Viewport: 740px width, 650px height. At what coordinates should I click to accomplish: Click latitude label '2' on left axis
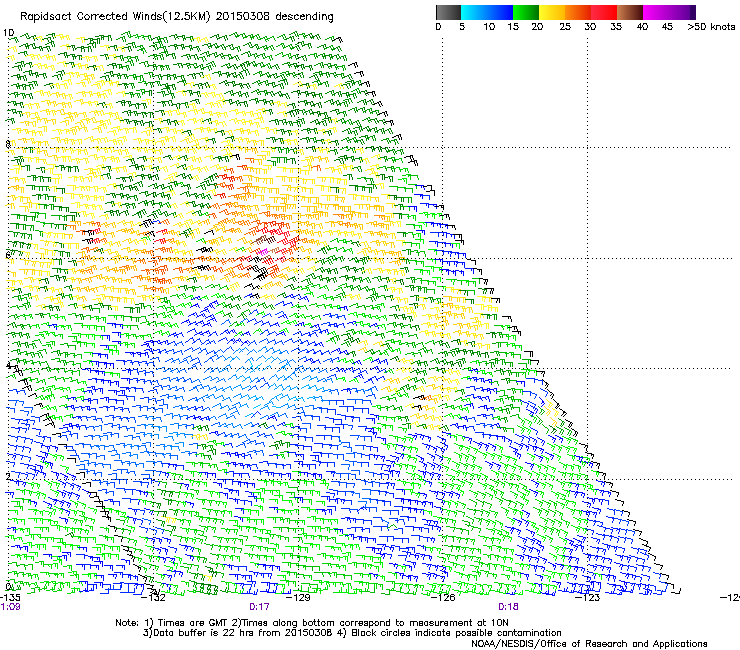click(x=8, y=476)
